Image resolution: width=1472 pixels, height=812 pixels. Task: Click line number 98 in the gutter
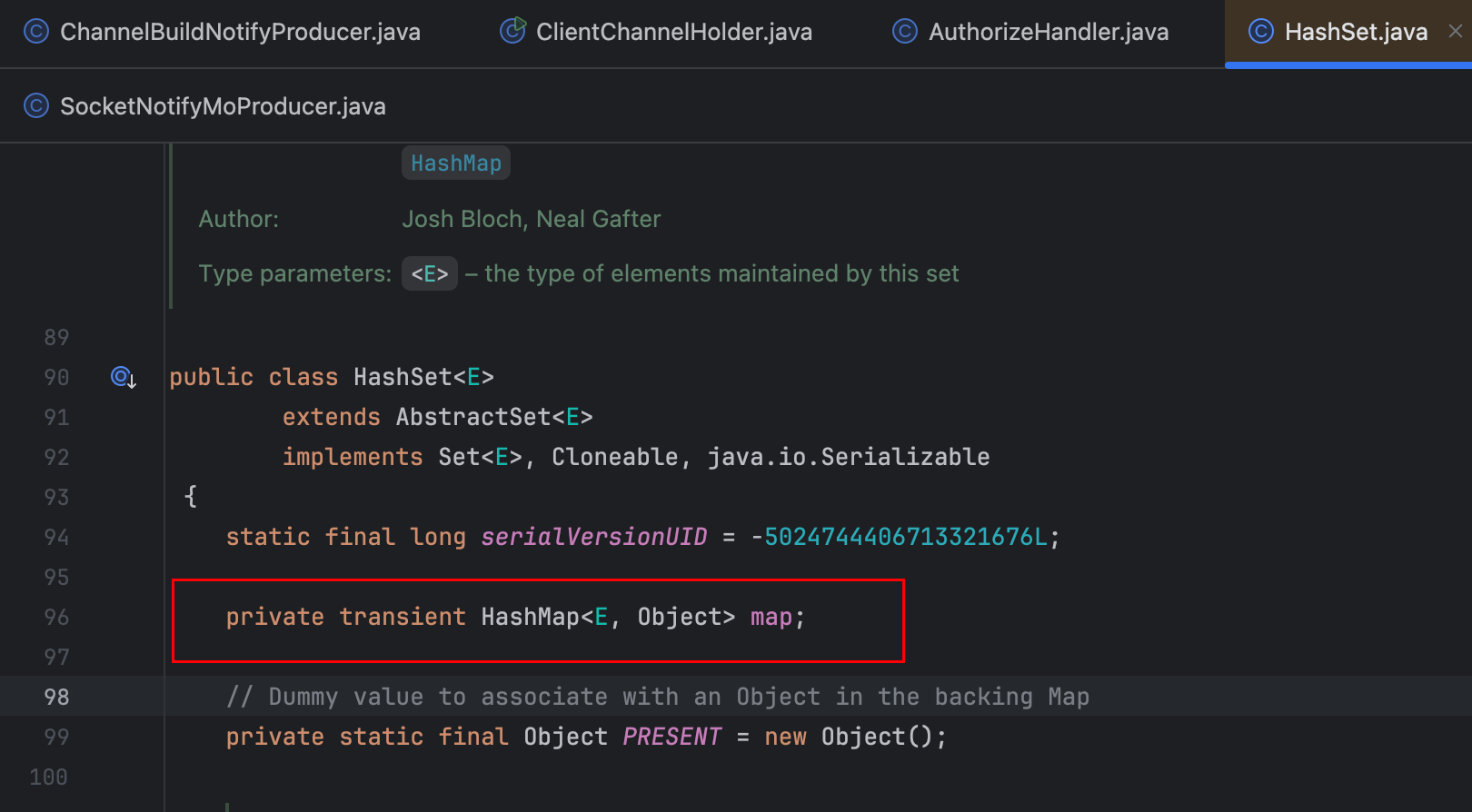56,698
